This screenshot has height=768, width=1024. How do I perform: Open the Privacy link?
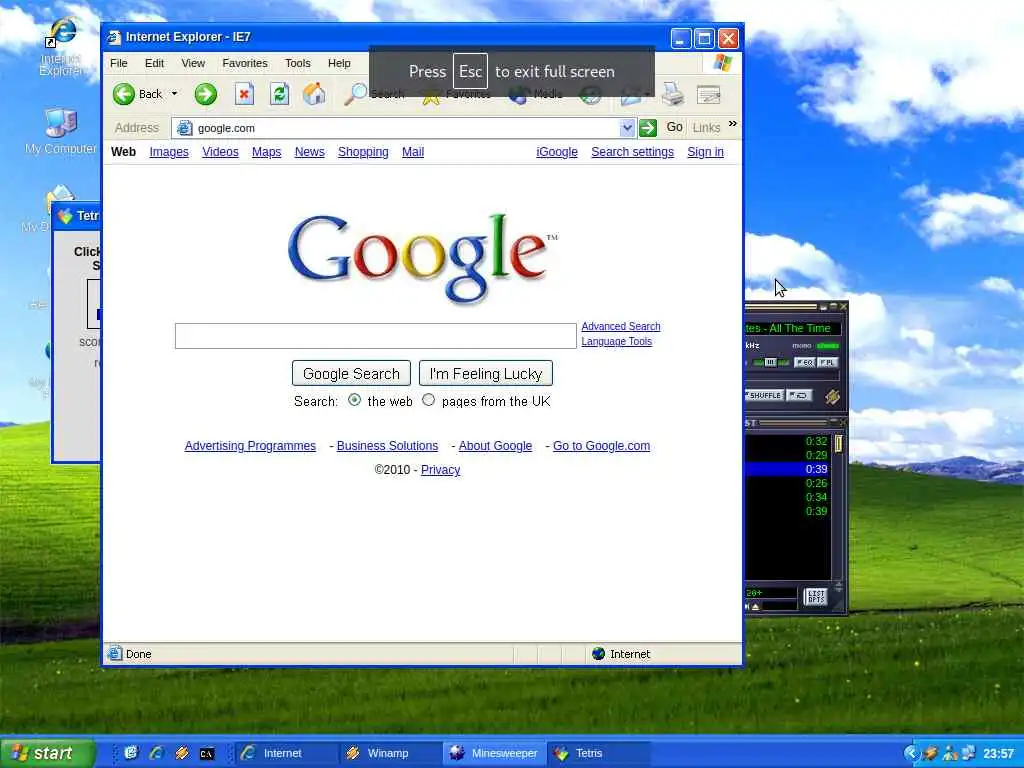tap(441, 470)
